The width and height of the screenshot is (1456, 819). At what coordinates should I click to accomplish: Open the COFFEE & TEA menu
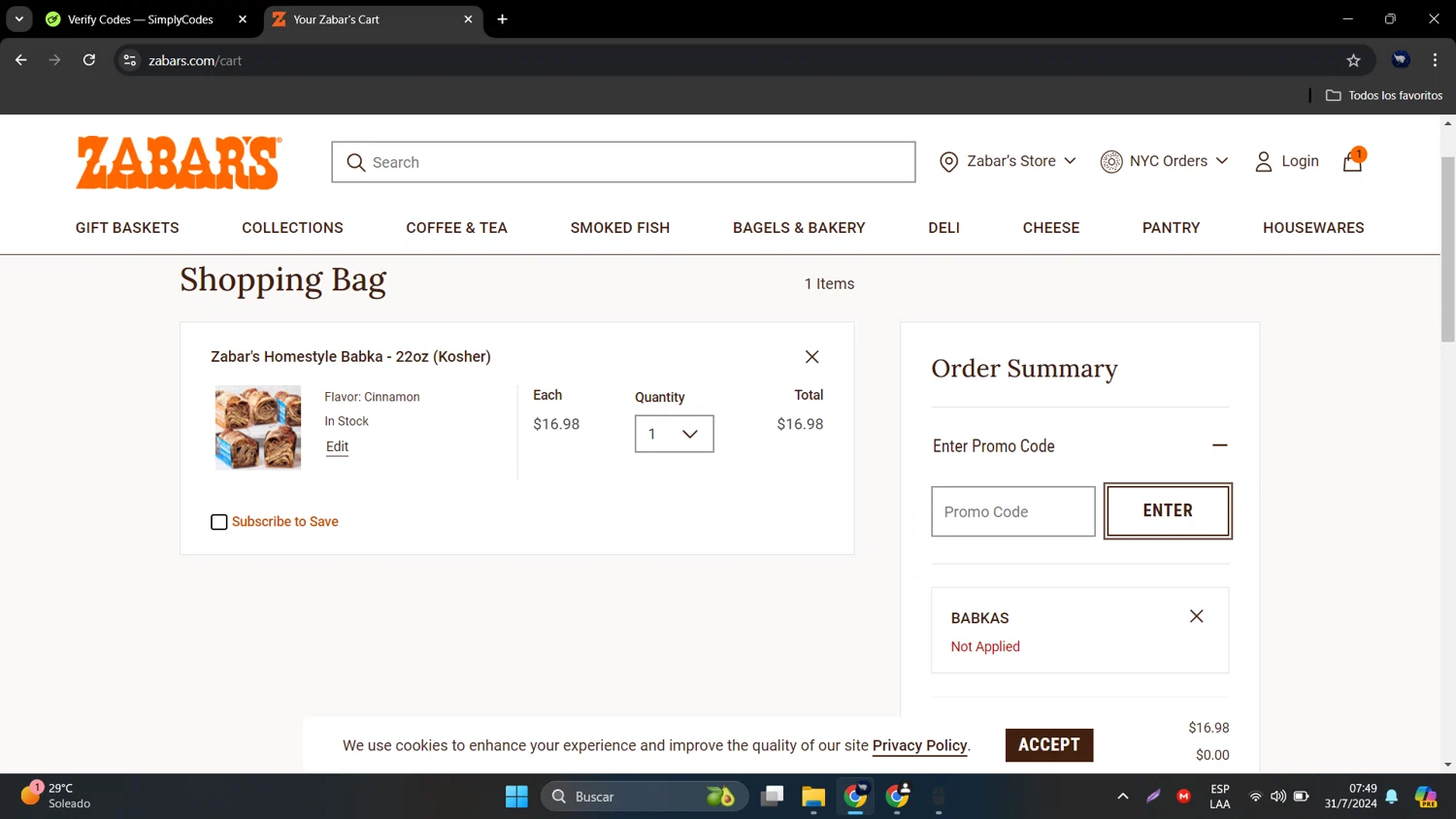pos(456,228)
